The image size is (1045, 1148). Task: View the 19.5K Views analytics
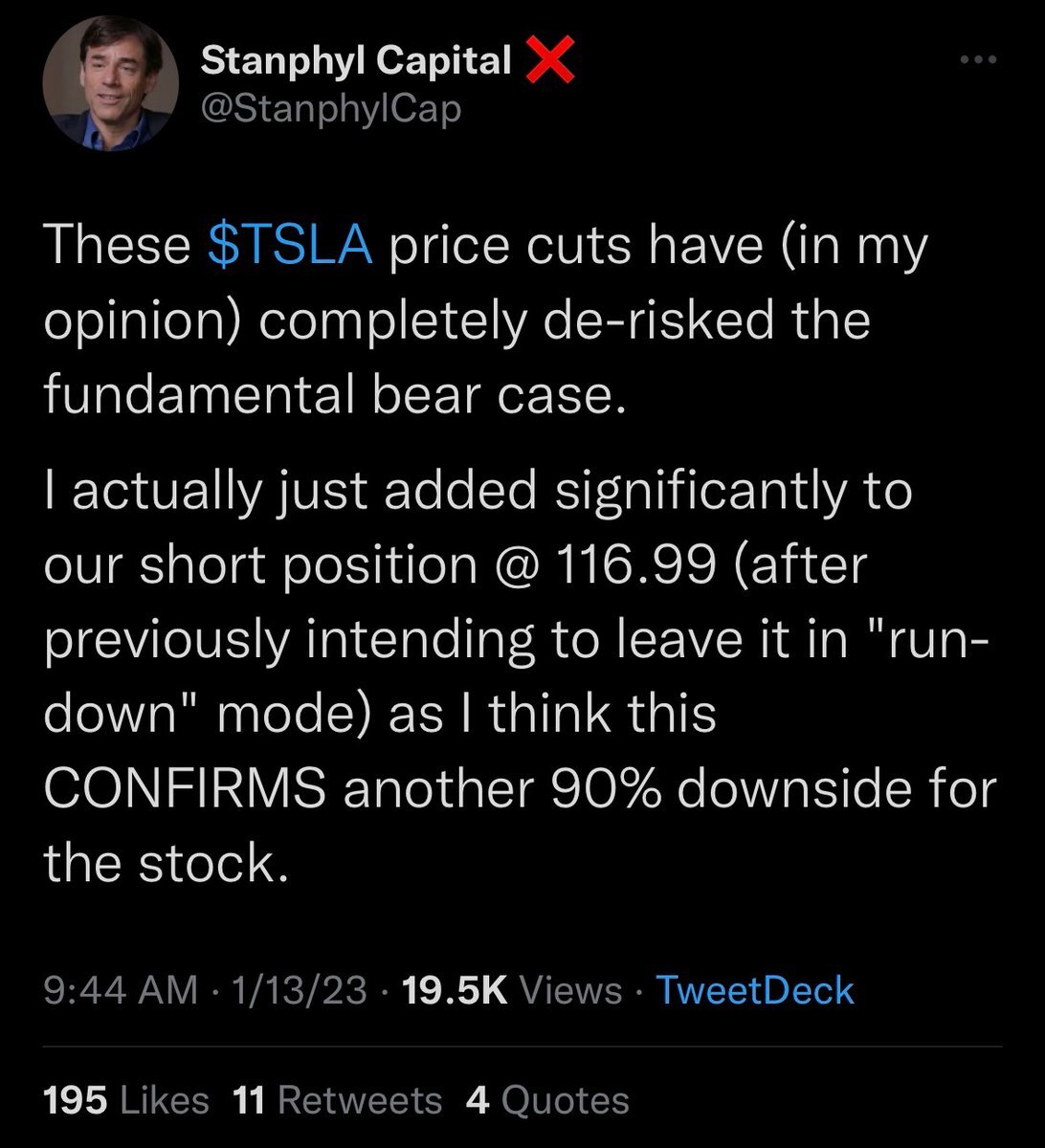coord(512,990)
